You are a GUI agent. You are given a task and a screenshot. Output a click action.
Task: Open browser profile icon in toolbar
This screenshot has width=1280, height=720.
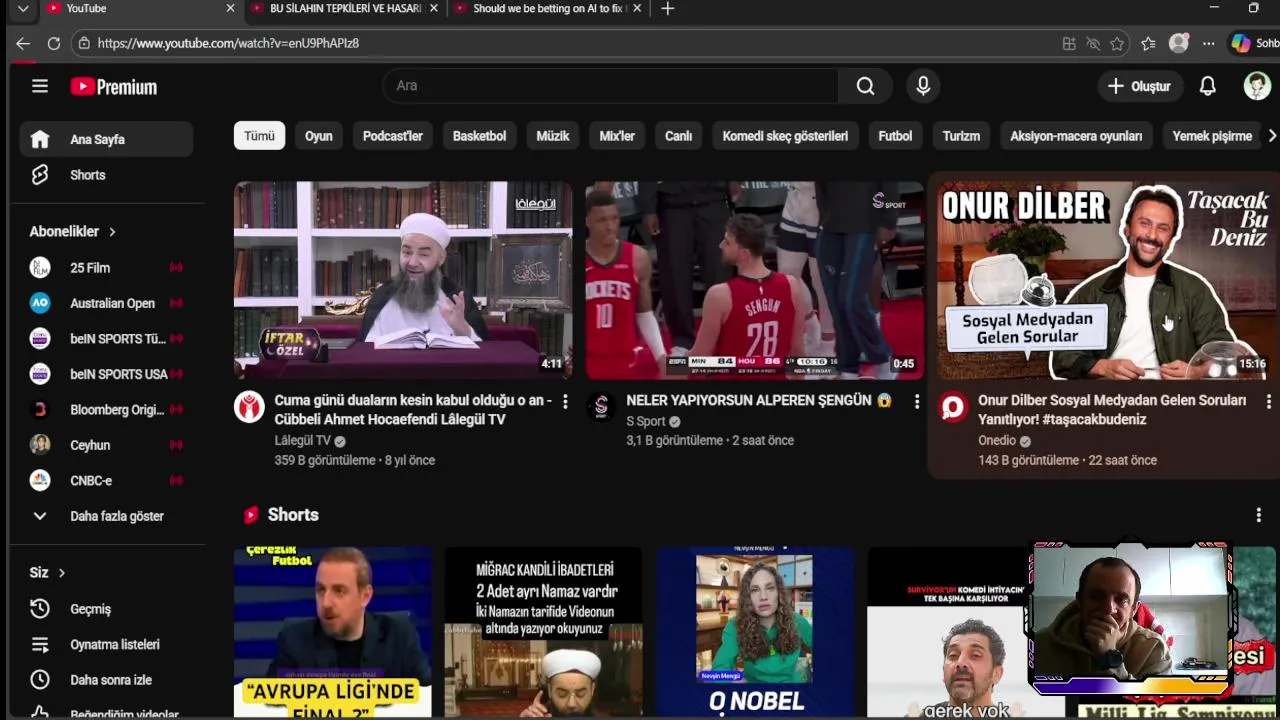[1179, 43]
